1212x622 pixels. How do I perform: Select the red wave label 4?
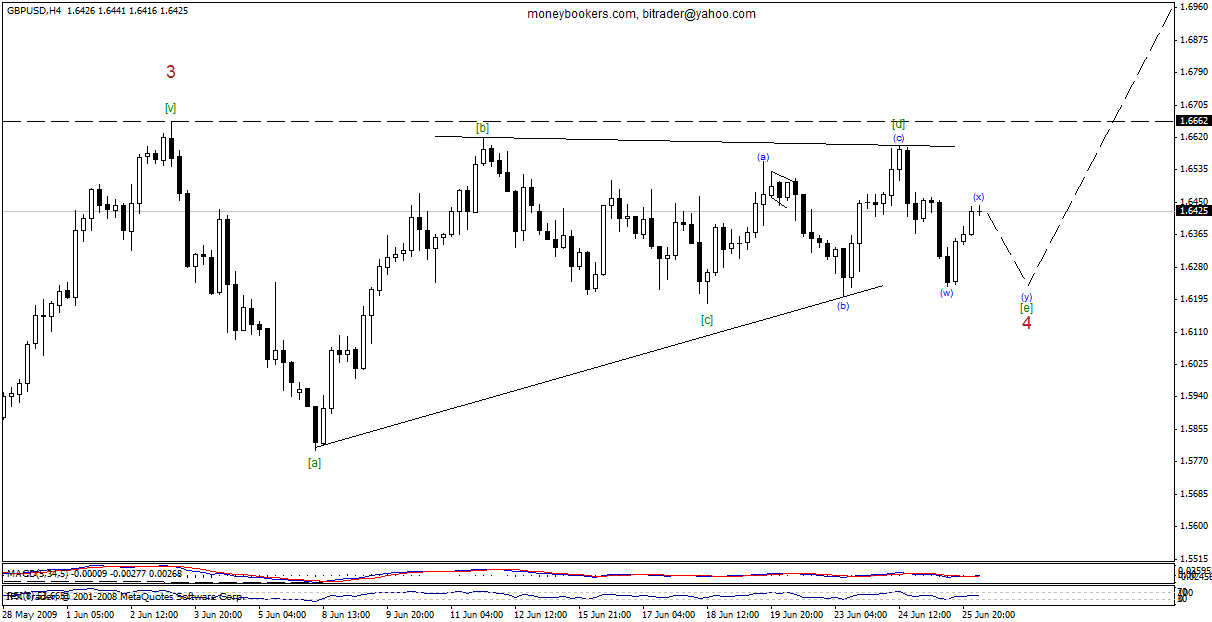coord(1026,323)
